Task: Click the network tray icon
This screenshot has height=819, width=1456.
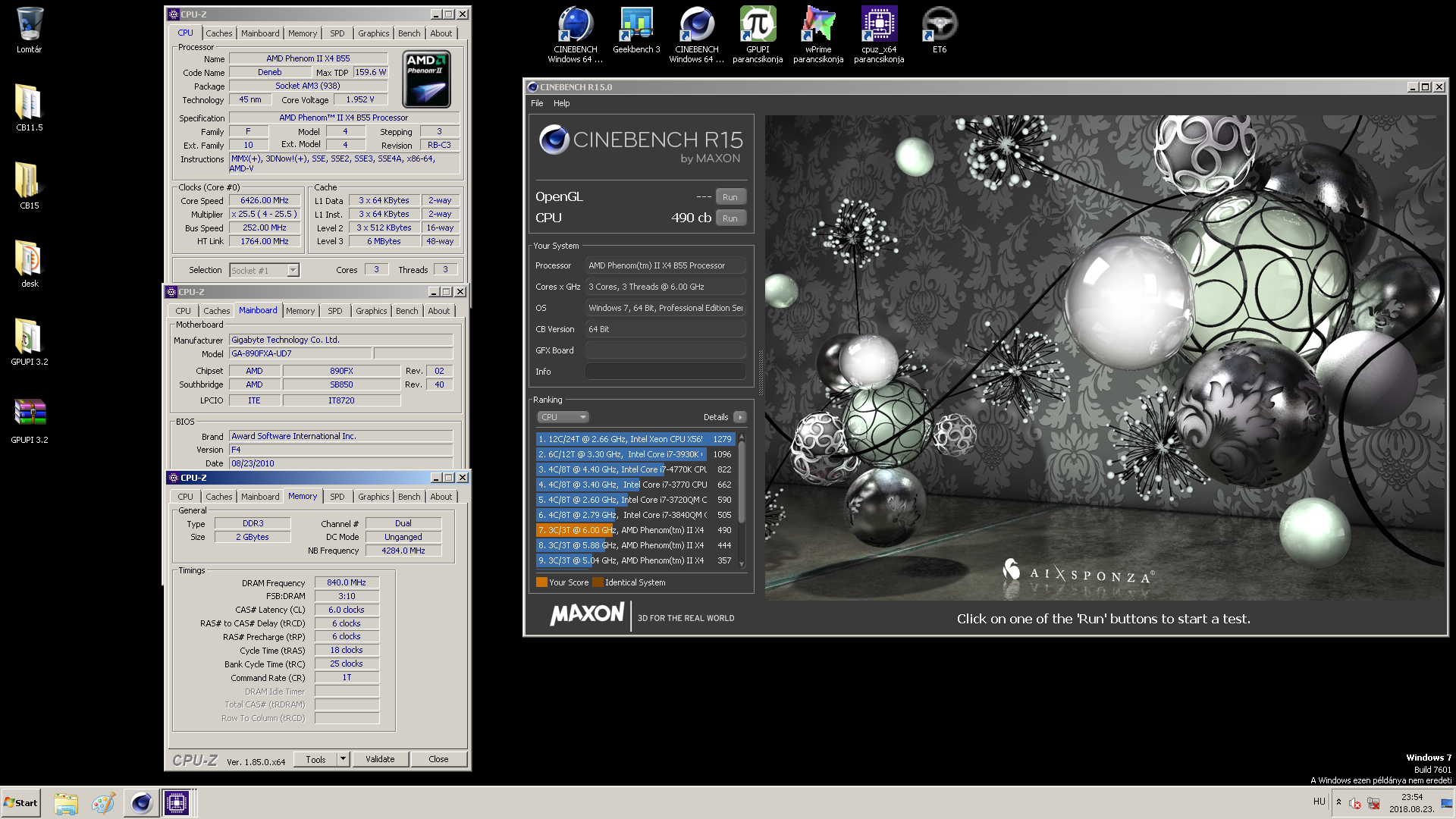Action: click(x=1373, y=803)
